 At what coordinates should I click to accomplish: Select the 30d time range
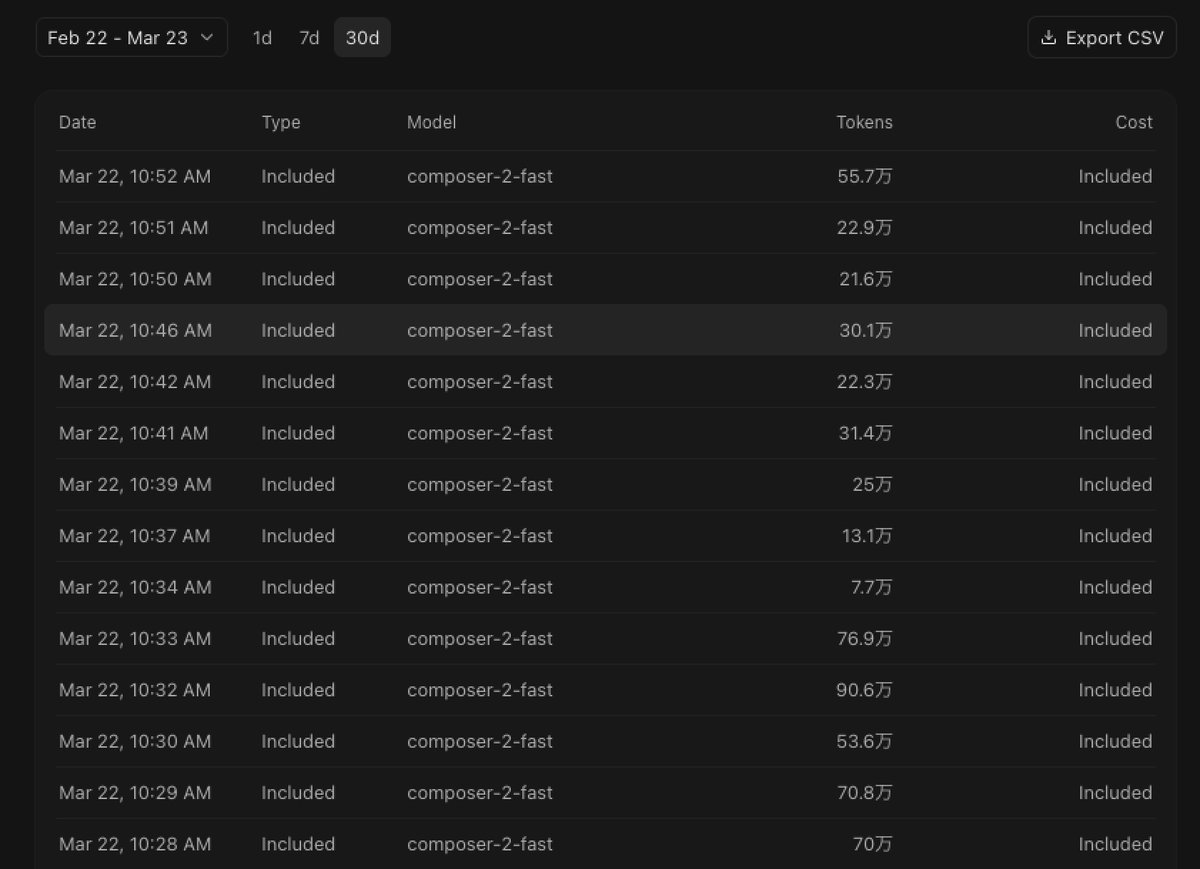362,38
